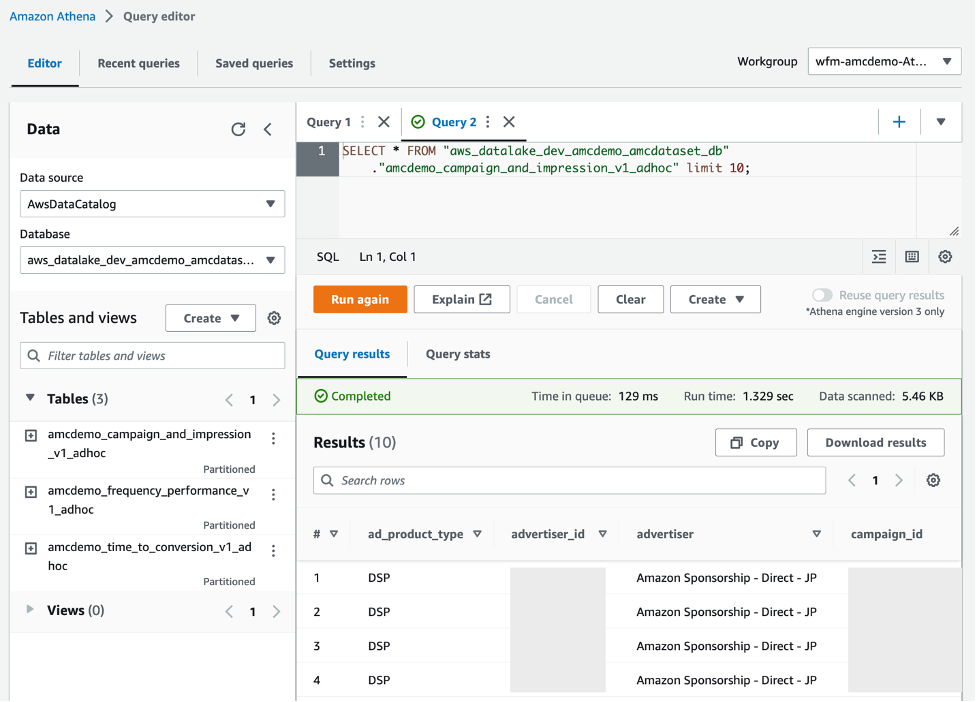Screen dimensions: 977x702
Task: Click the Run again button
Action: coord(360,299)
